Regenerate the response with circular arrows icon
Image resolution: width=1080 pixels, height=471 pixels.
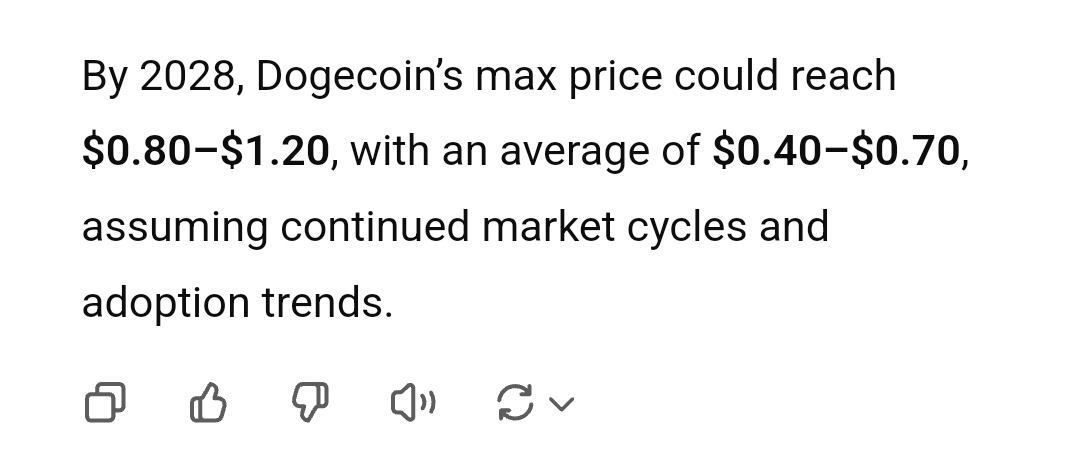pyautogui.click(x=514, y=403)
